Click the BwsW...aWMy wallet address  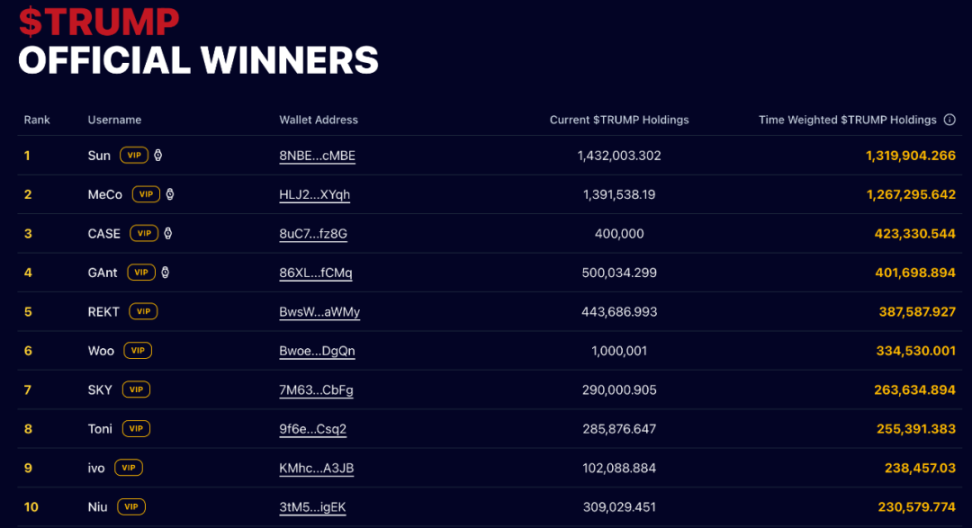coord(319,312)
